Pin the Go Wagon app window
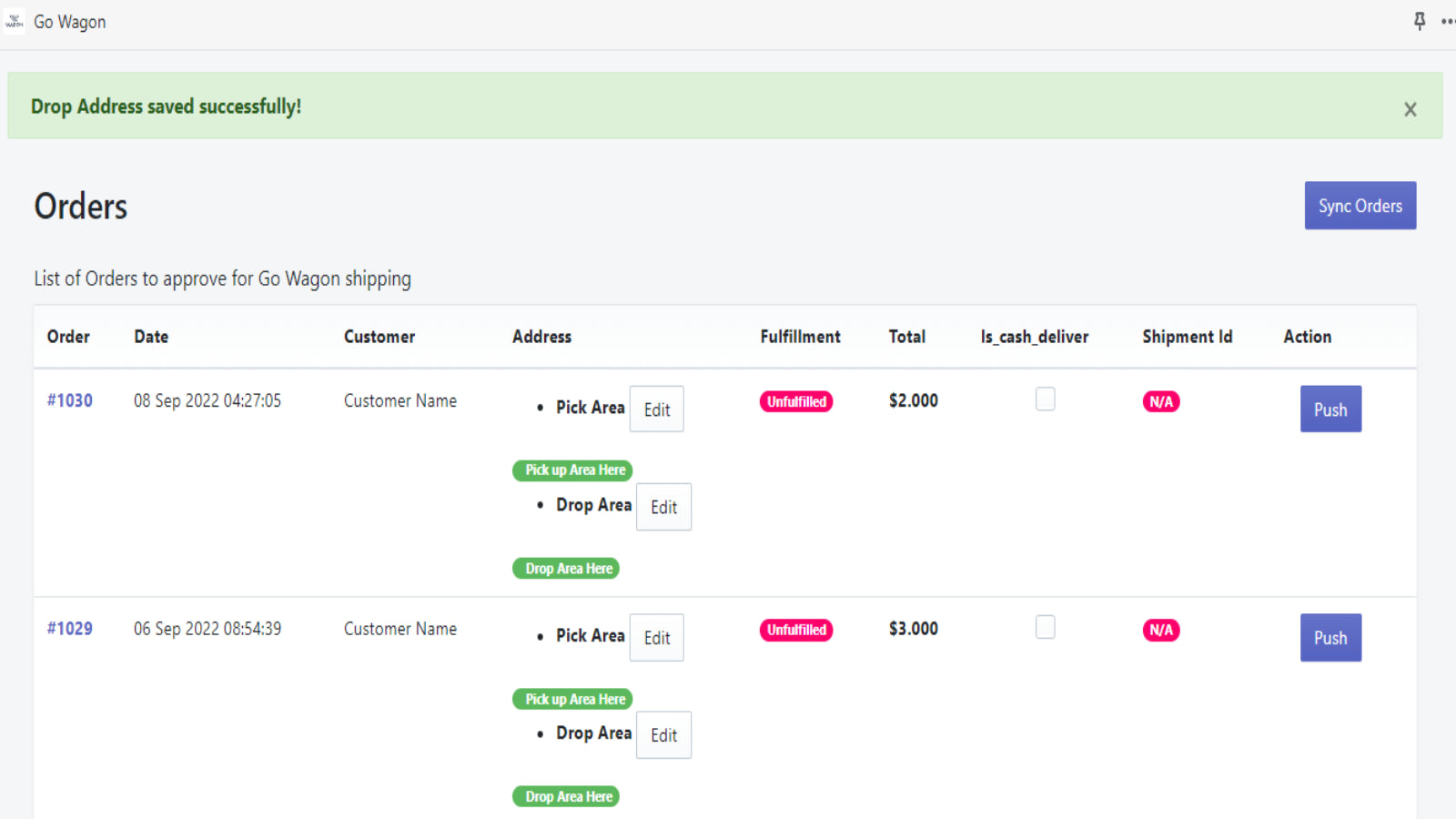This screenshot has height=819, width=1456. click(1419, 21)
